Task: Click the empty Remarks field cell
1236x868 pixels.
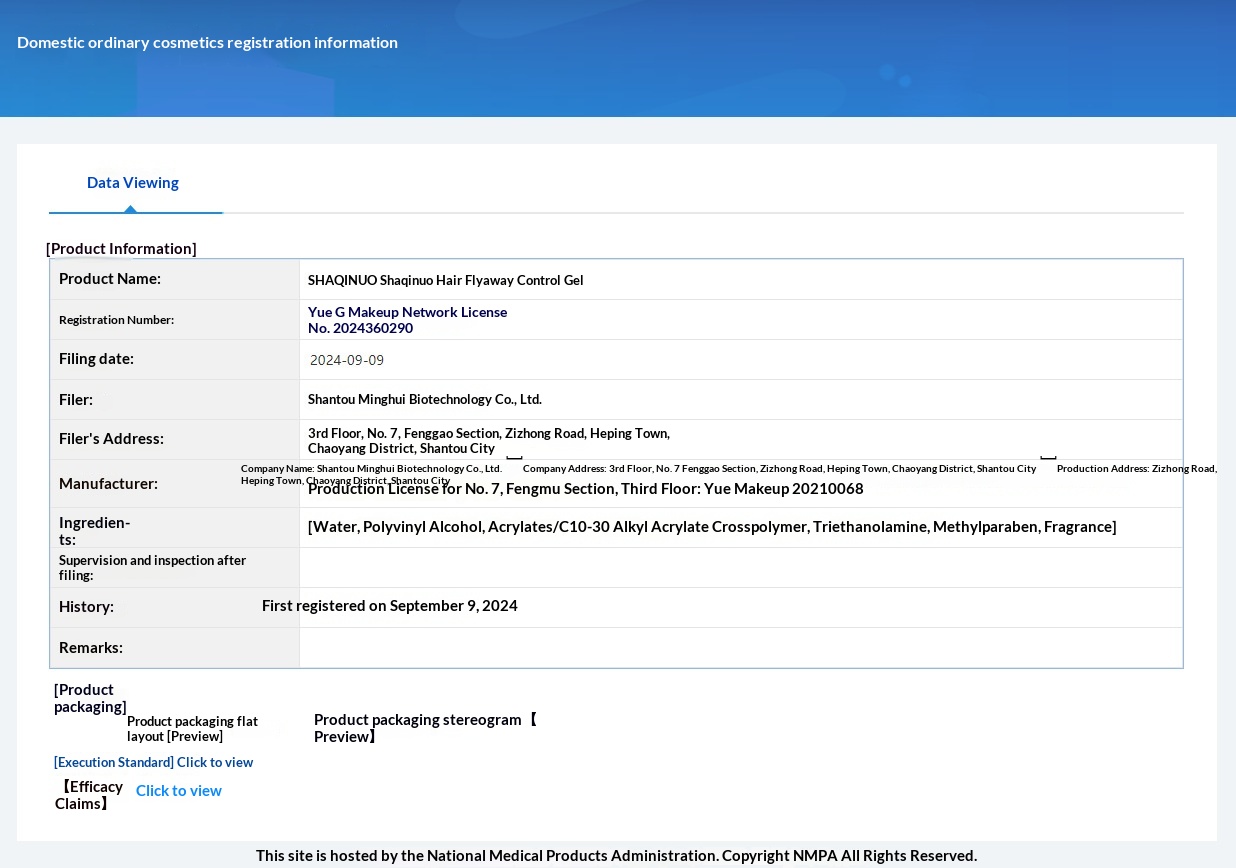Action: point(740,648)
